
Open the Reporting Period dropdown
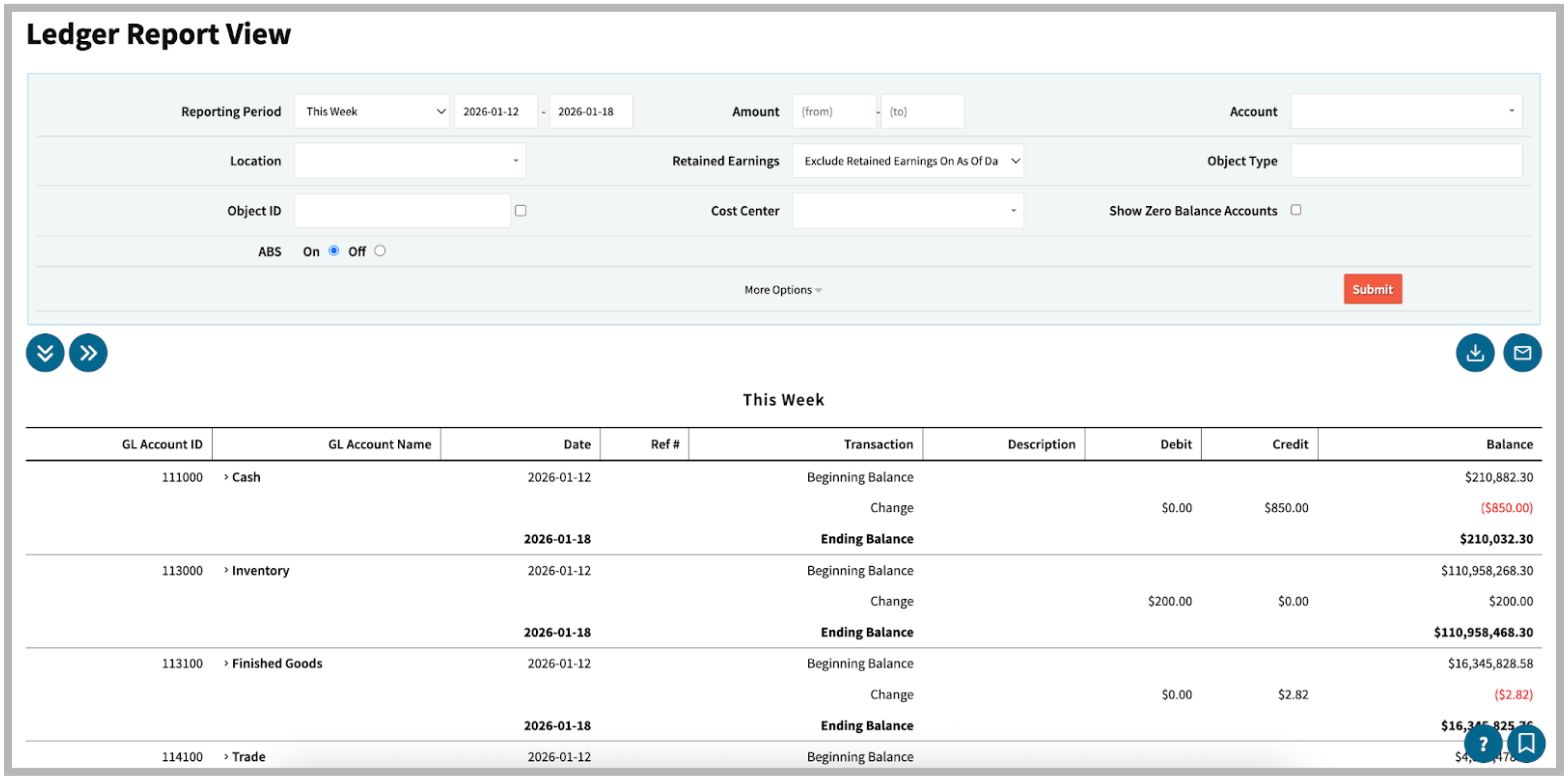pyautogui.click(x=371, y=112)
